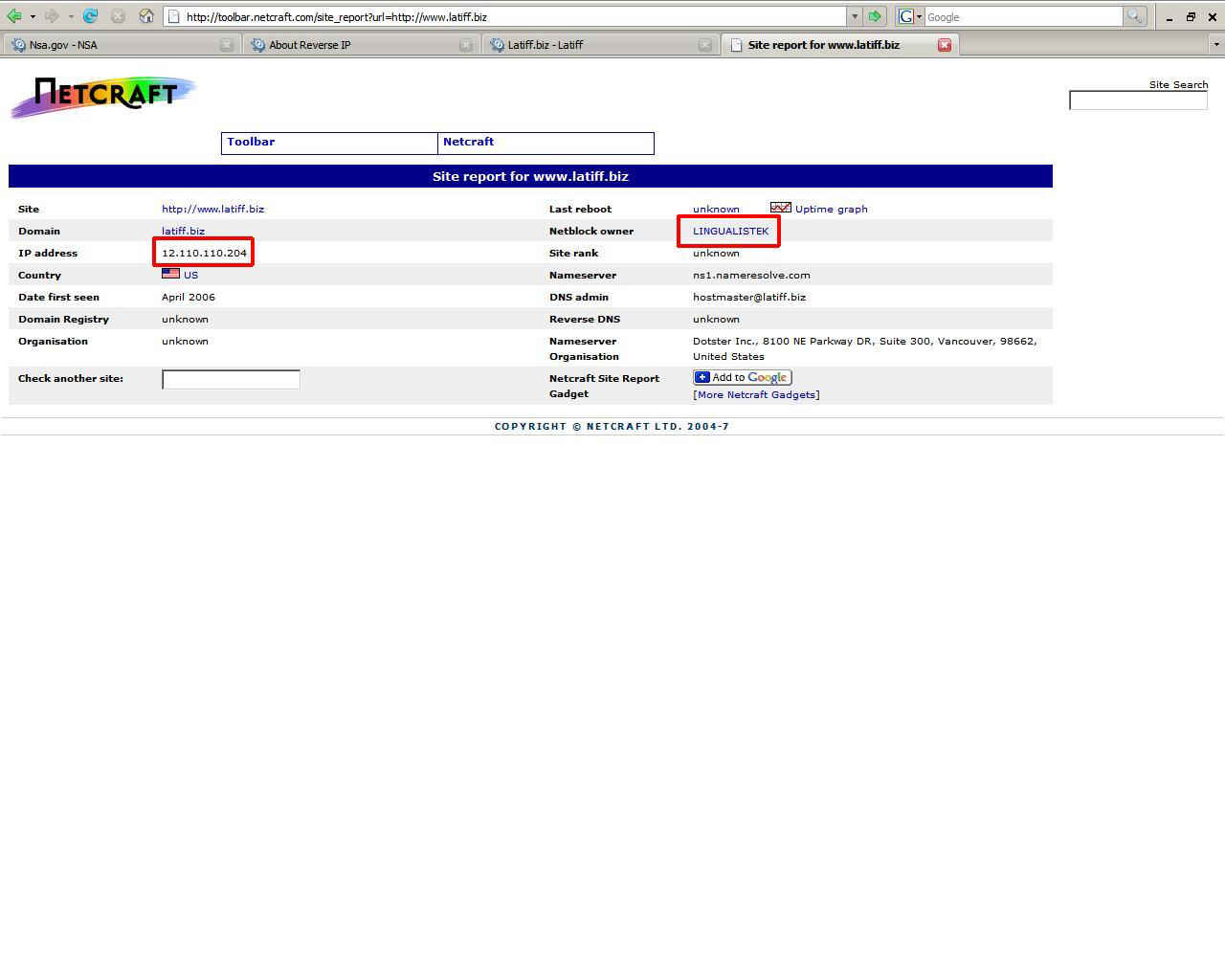Image resolution: width=1225 pixels, height=980 pixels.
Task: Open the Uptime graph icon
Action: 780,208
